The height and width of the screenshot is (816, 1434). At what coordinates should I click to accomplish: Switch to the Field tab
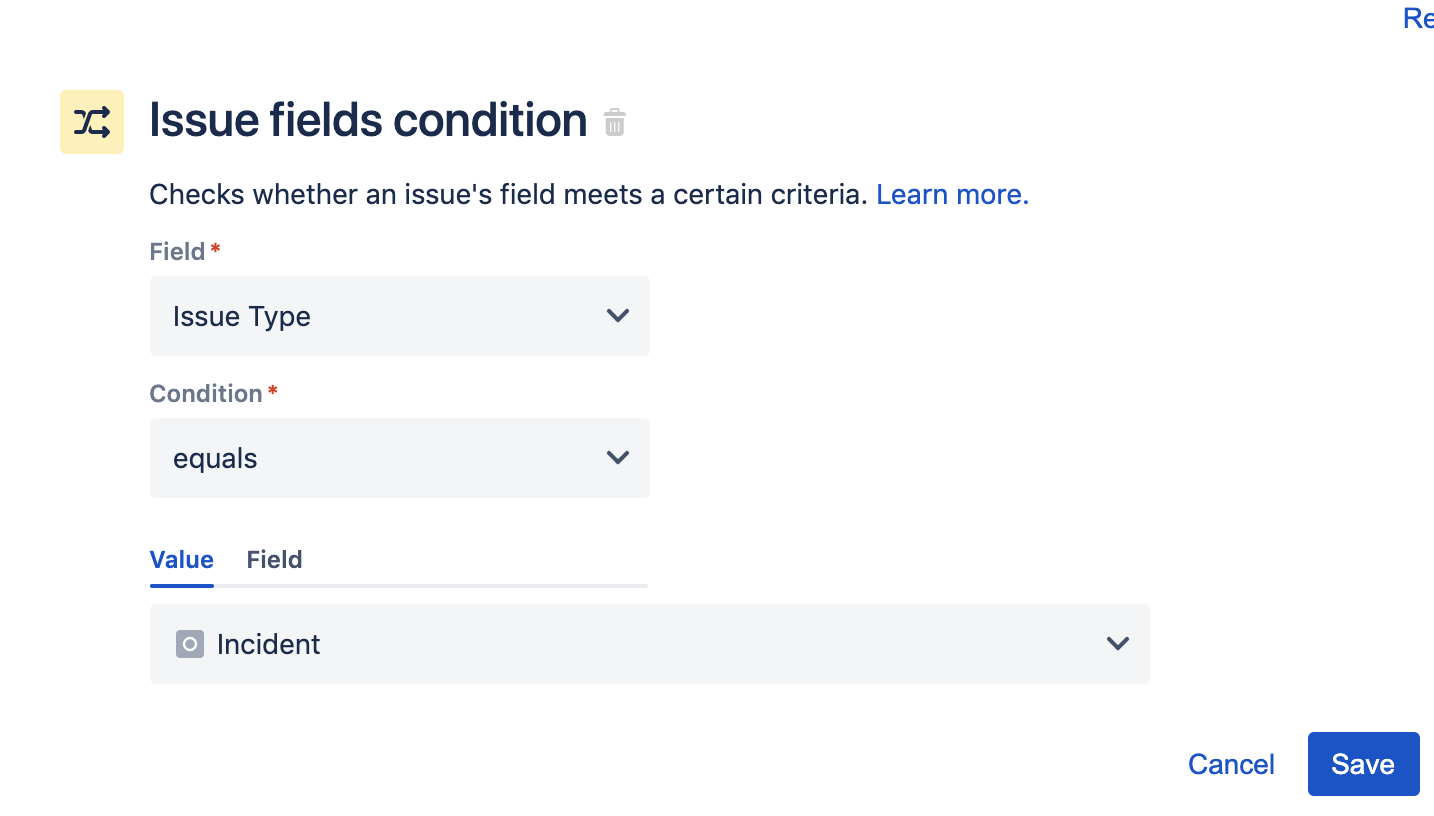click(x=274, y=560)
